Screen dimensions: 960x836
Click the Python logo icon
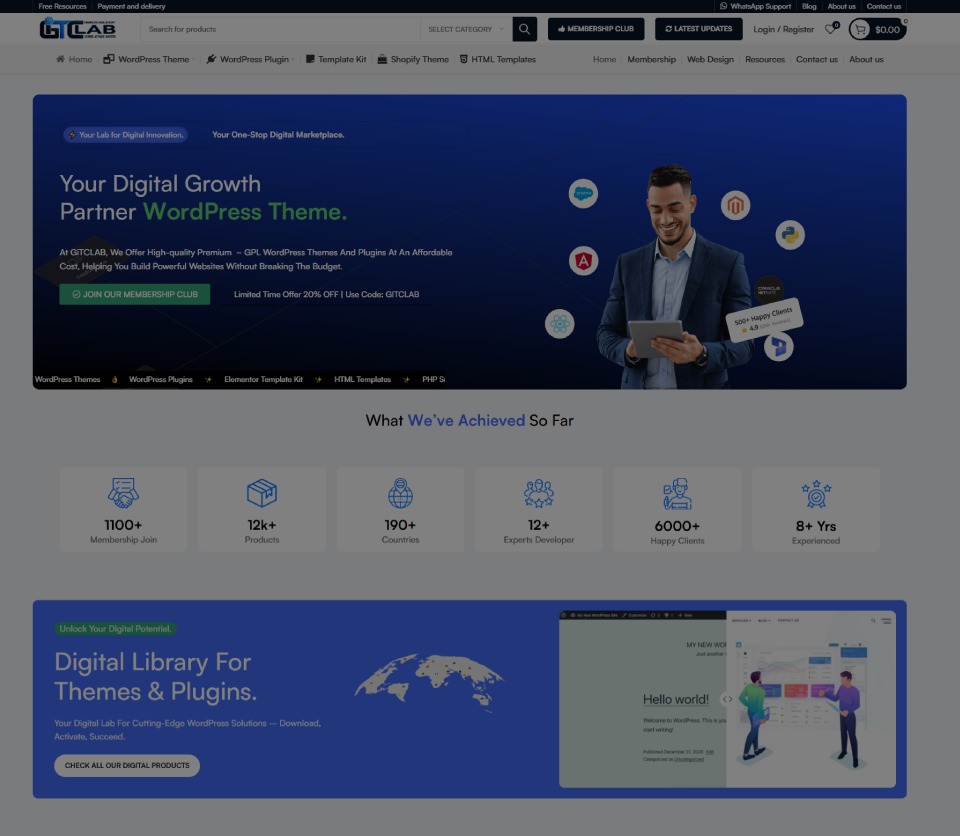pyautogui.click(x=790, y=235)
